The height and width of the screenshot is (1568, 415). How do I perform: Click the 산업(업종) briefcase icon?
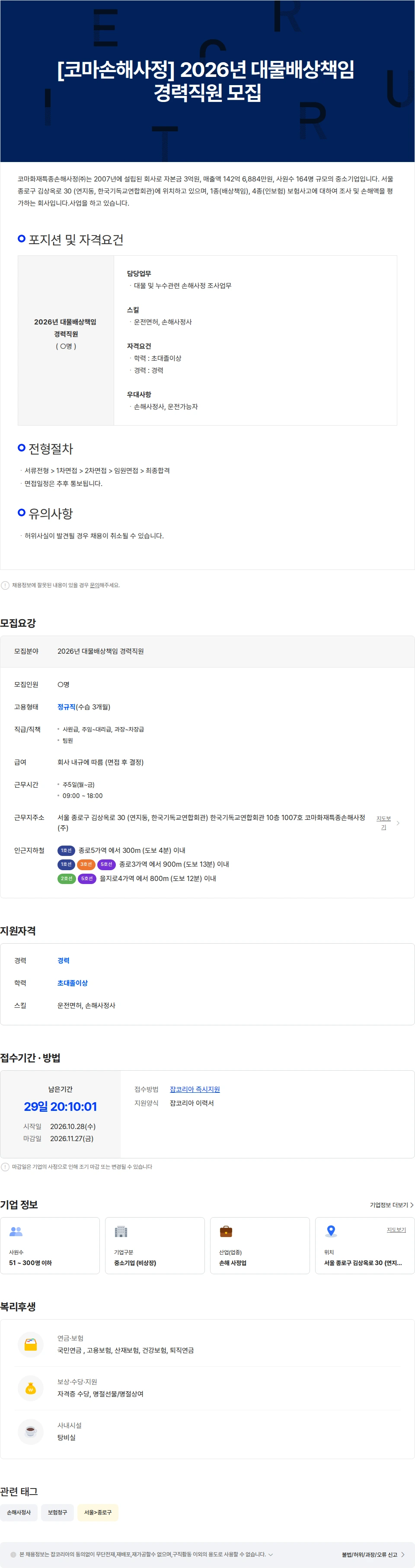click(226, 1231)
